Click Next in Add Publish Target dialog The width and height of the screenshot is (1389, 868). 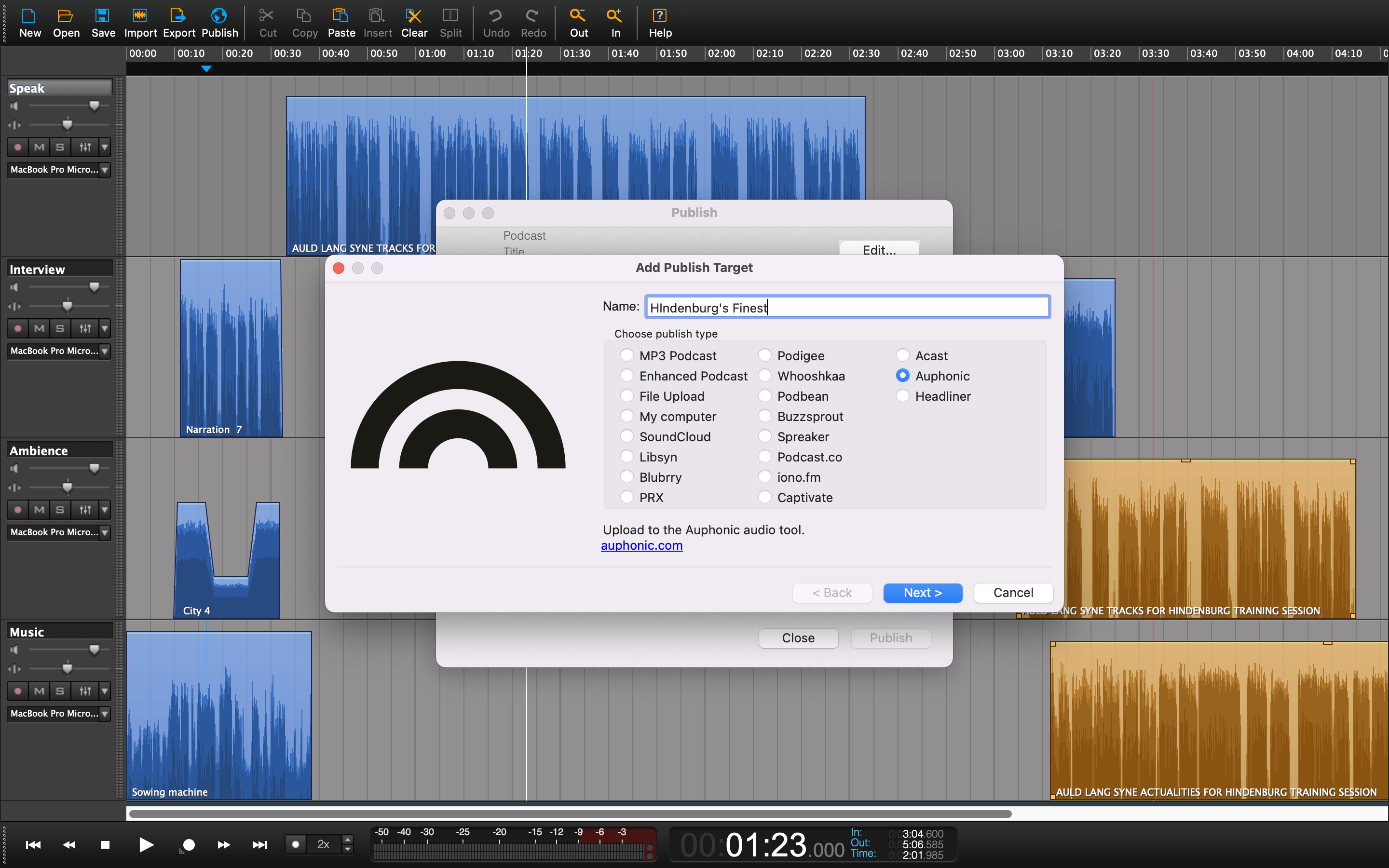tap(922, 593)
